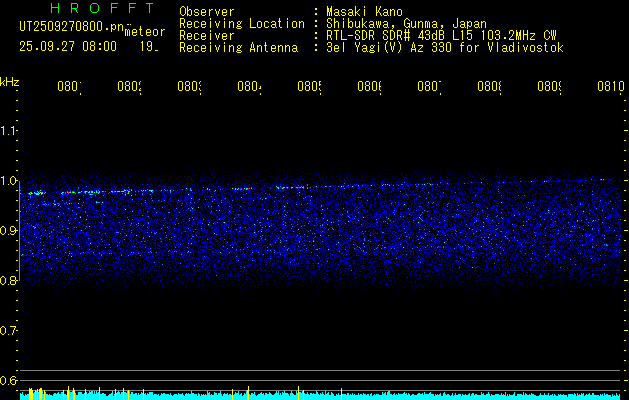Click the cyan signal level graph at bottom
629x400 pixels.
pyautogui.click(x=321, y=396)
